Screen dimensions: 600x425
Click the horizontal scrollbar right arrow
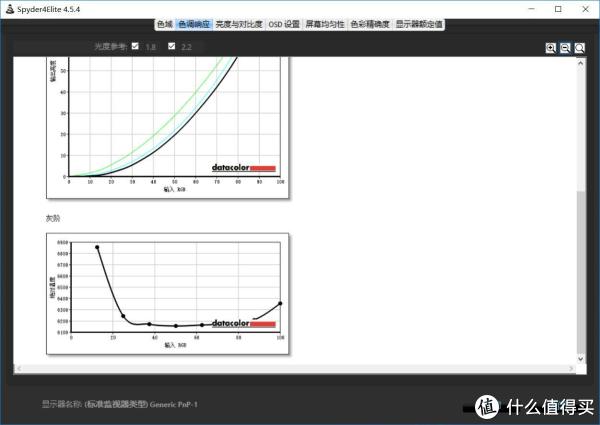[571, 368]
